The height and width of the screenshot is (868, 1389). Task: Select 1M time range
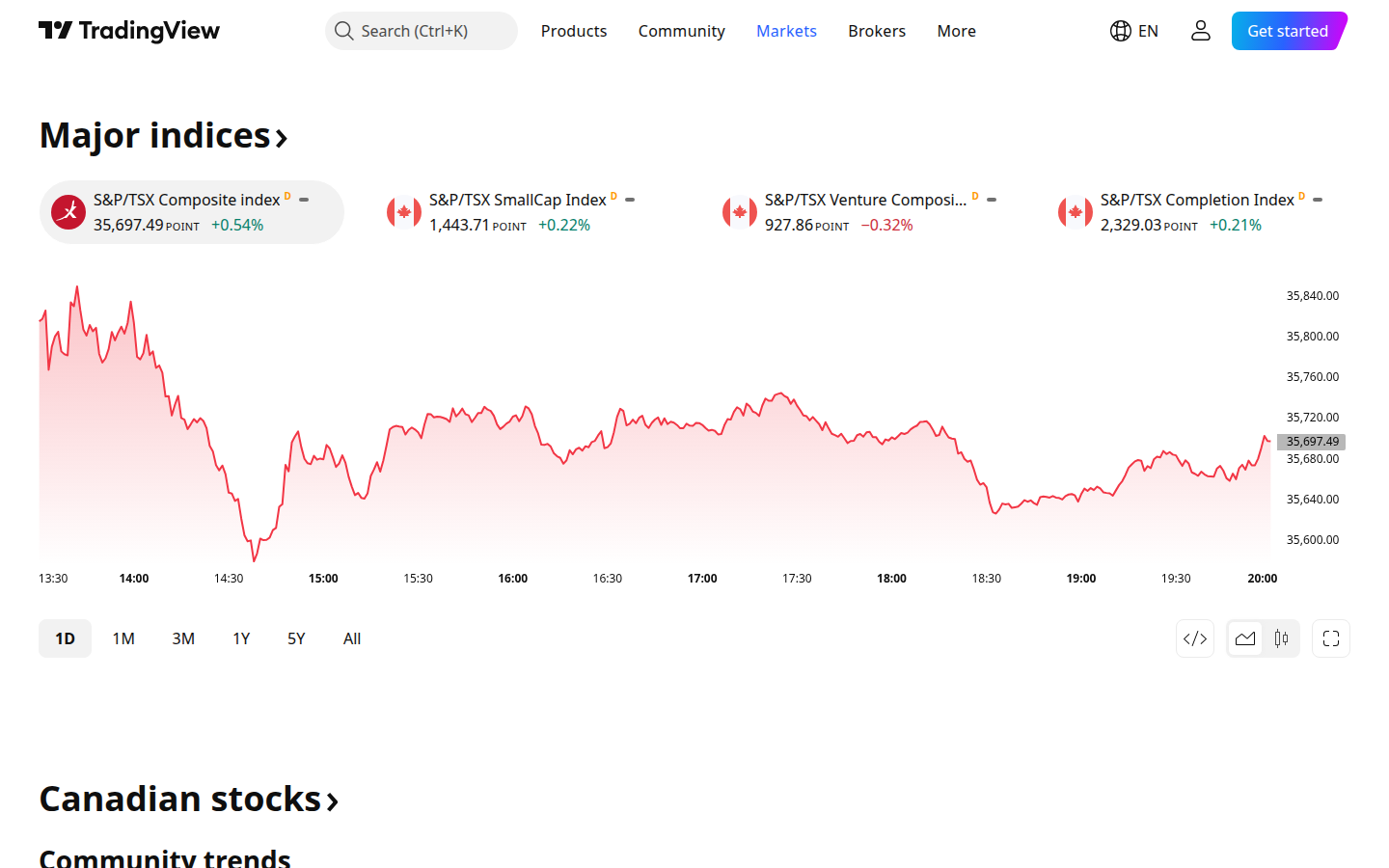tap(123, 638)
